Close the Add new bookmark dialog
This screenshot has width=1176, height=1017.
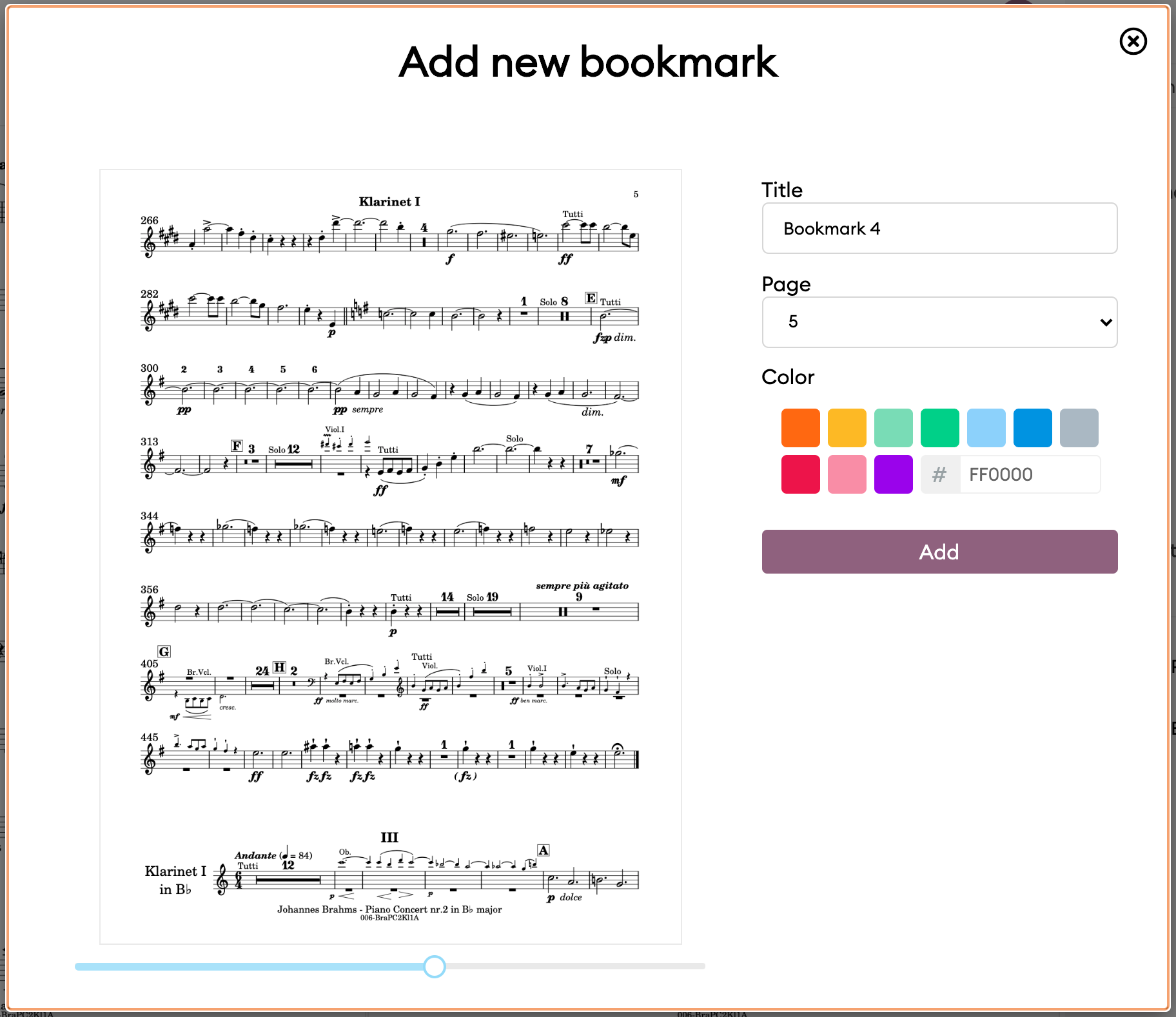[x=1133, y=41]
